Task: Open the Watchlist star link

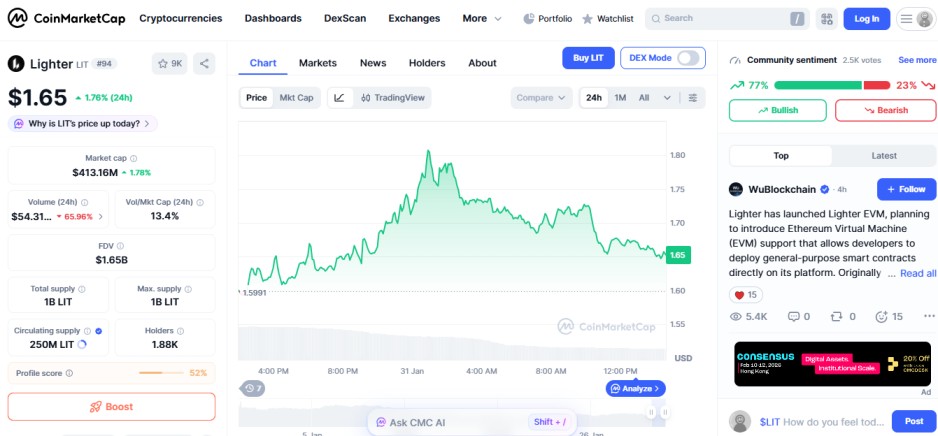Action: click(608, 19)
